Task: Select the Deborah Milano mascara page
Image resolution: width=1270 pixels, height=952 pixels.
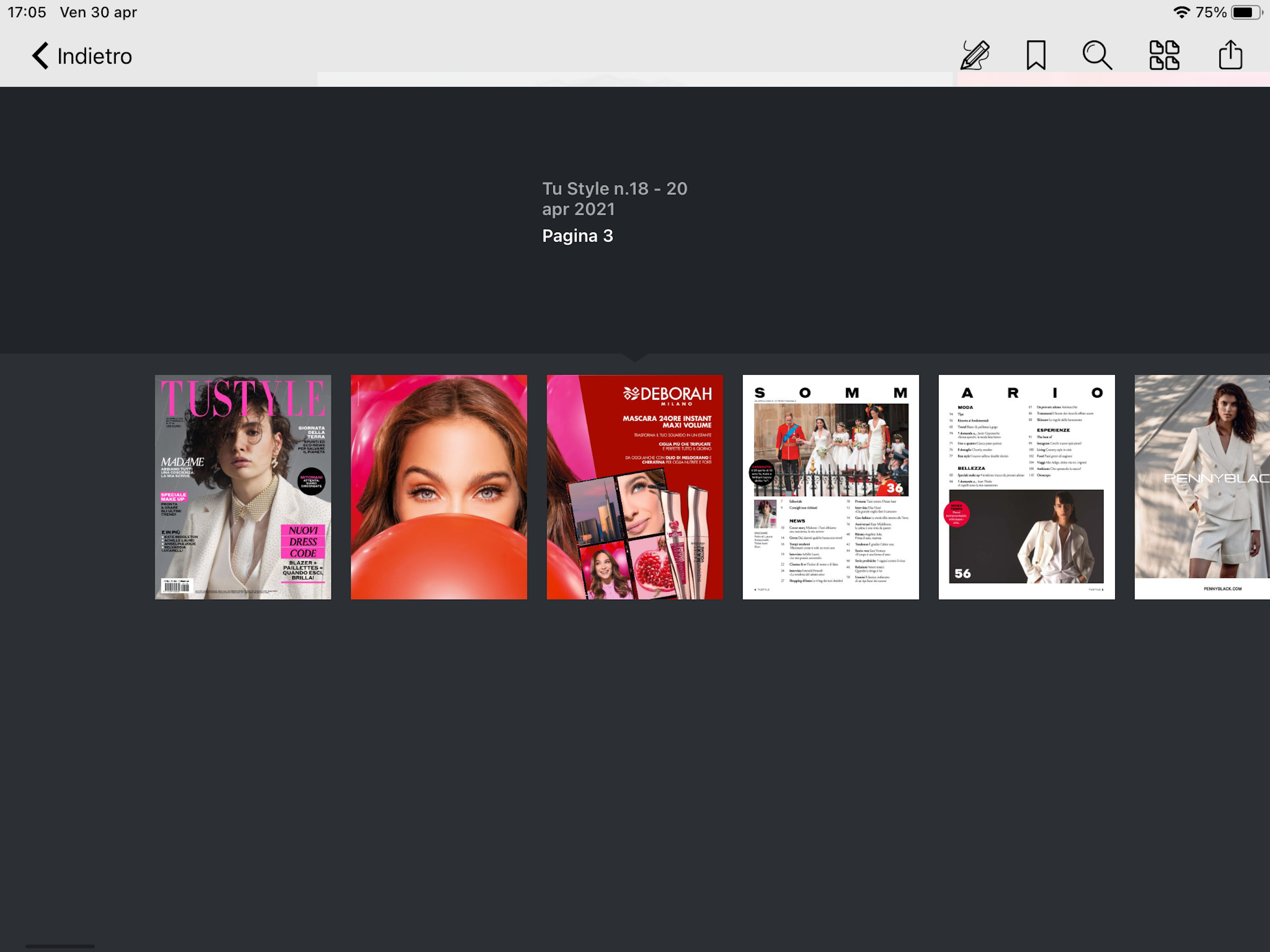Action: [635, 487]
